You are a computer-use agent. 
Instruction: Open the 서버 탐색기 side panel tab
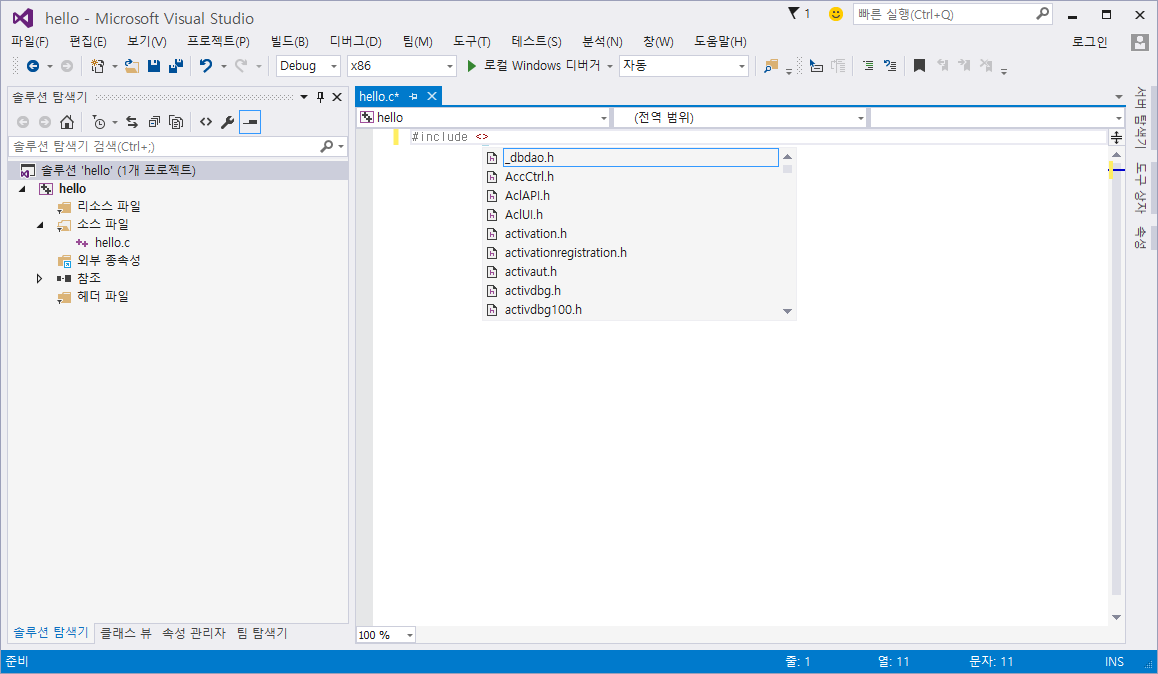(x=1141, y=117)
